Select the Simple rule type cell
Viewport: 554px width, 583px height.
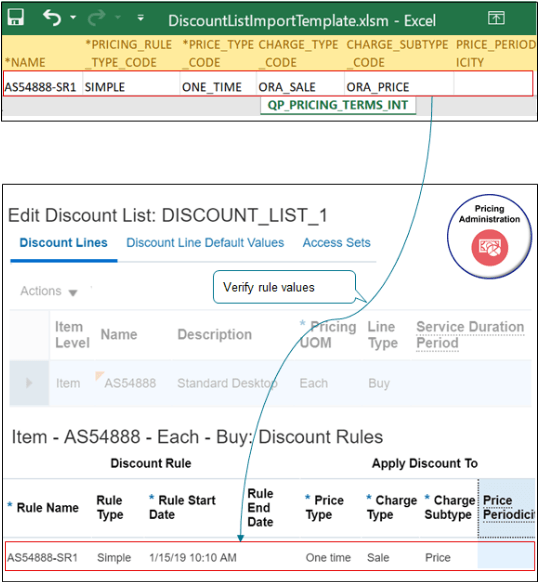tap(114, 558)
